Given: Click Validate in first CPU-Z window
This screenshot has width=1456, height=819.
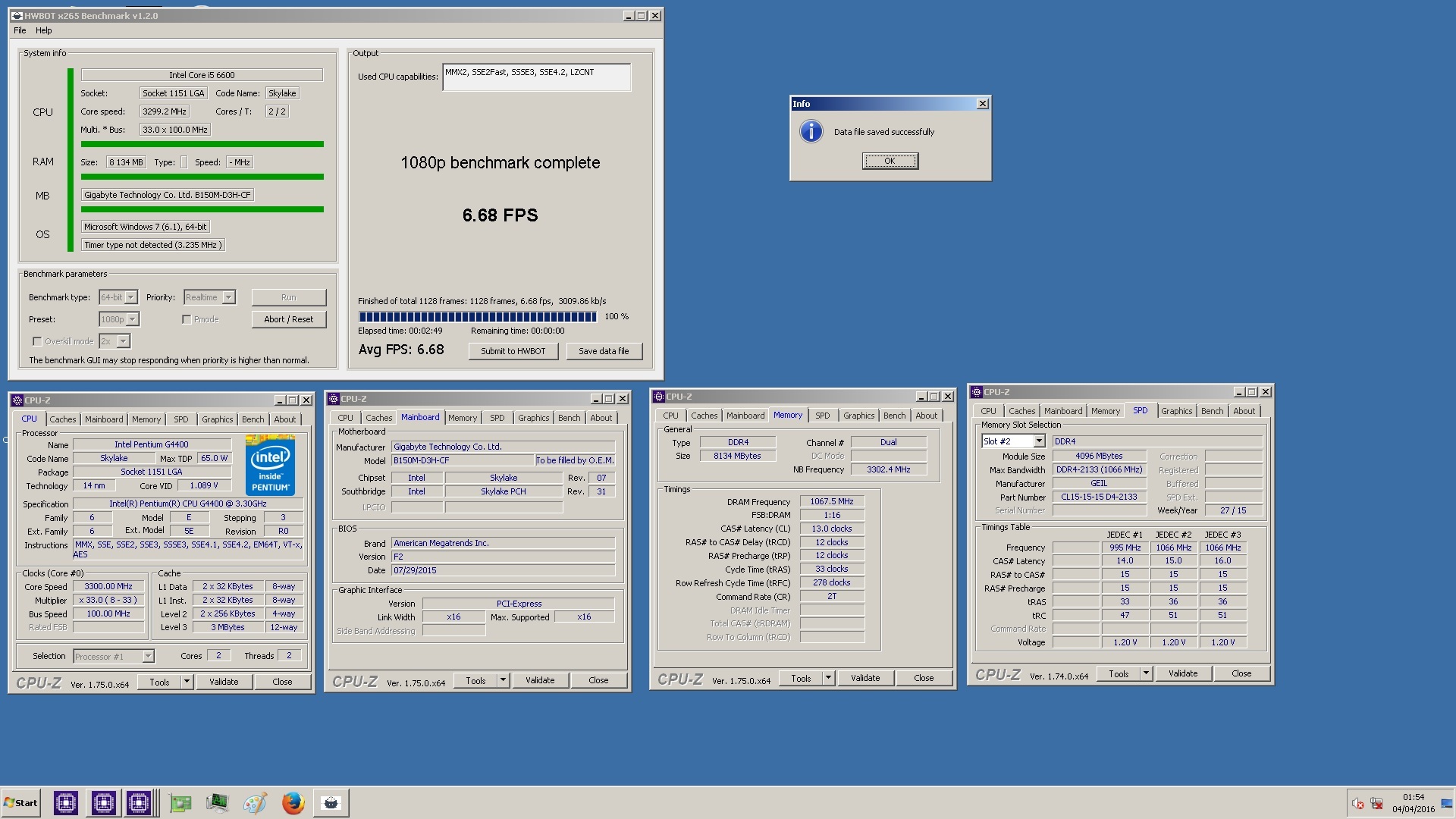Looking at the screenshot, I should pos(224,682).
